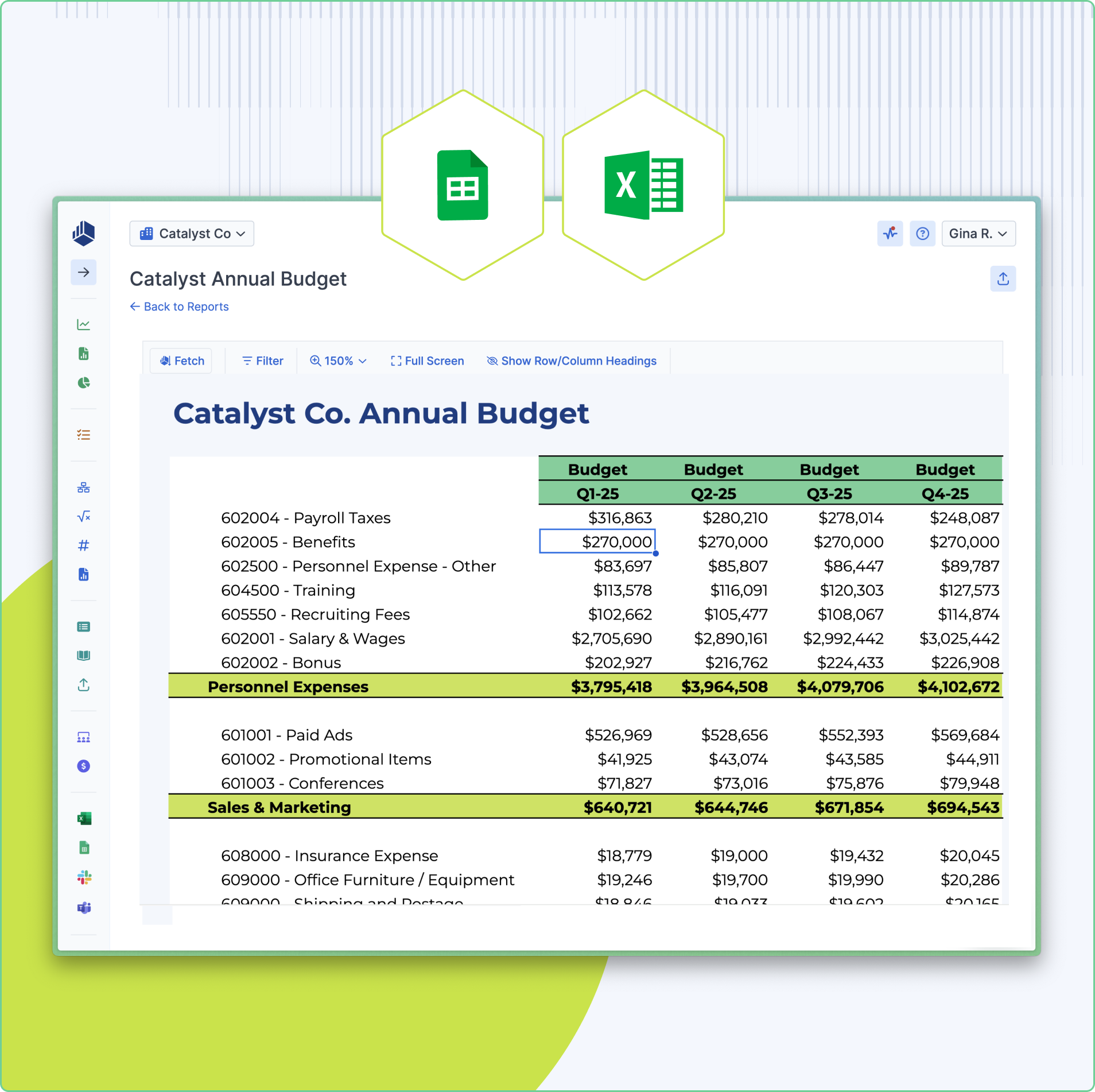Click the 'Sales & Marketing' total row label
Viewport: 1095px width, 1092px height.
[x=279, y=807]
